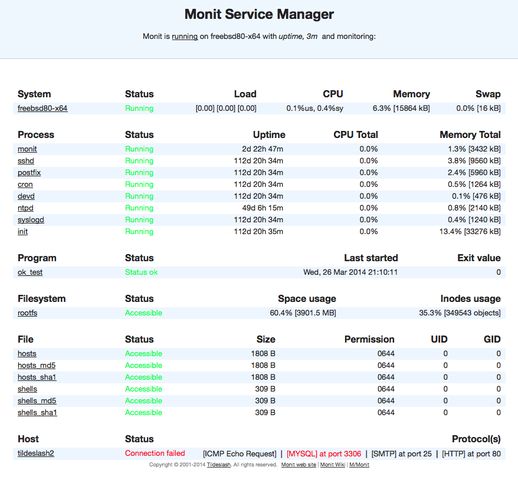The width and height of the screenshot is (518, 480).
Task: Open the rootfs filesystem link
Action: (27, 313)
